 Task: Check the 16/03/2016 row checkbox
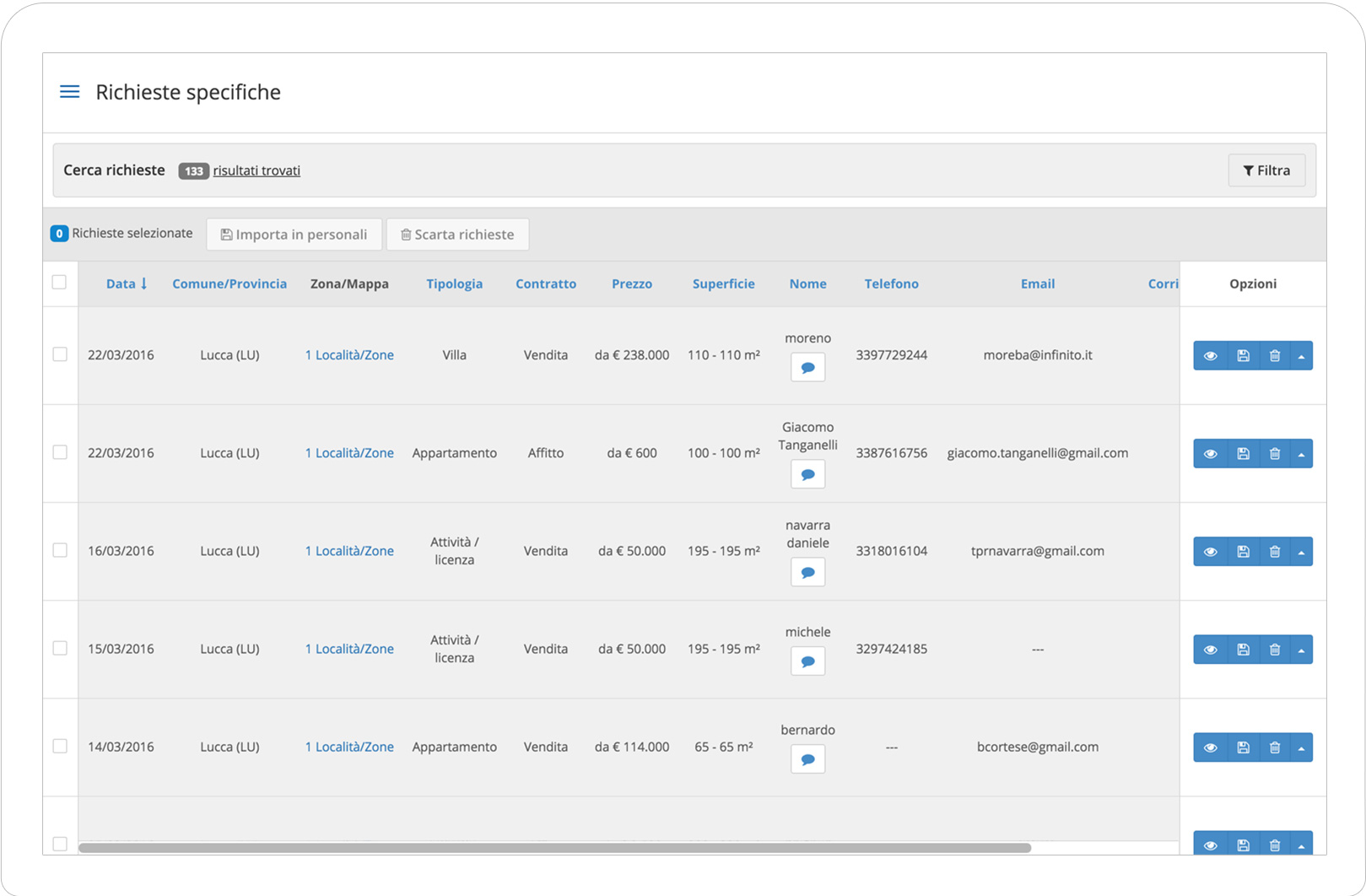60,550
